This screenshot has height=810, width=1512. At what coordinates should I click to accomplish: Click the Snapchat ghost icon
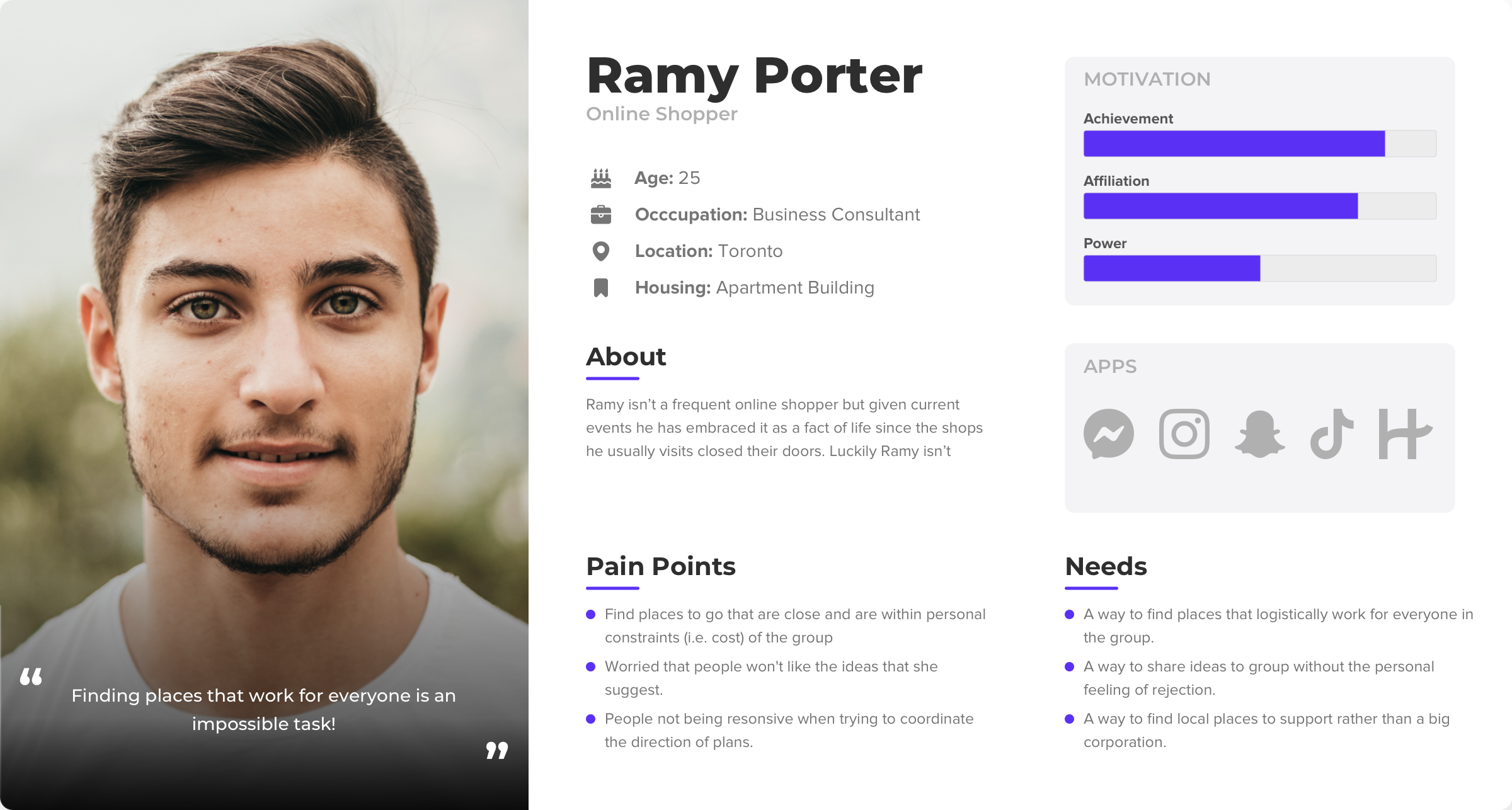pyautogui.click(x=1260, y=434)
